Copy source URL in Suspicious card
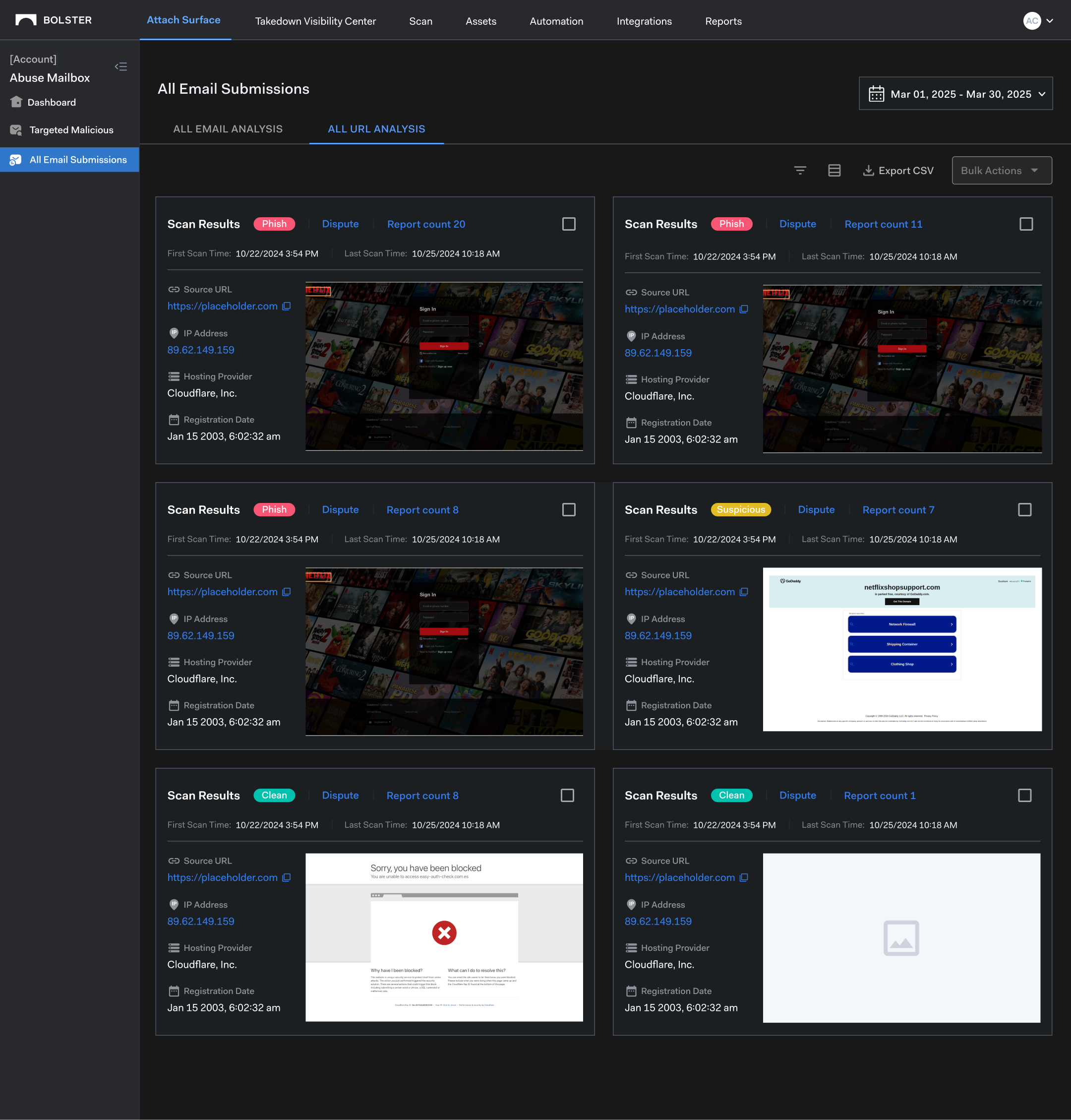This screenshot has width=1071, height=1120. (744, 592)
